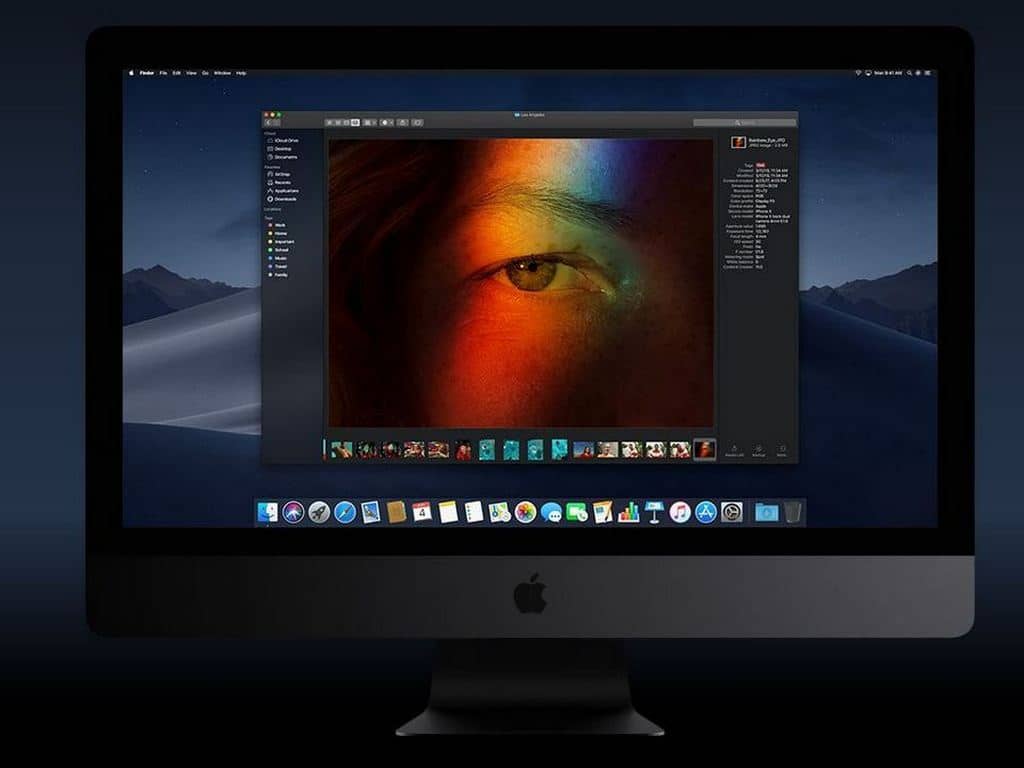
Task: Open the action gear dropdown in toolbar
Action: [387, 122]
